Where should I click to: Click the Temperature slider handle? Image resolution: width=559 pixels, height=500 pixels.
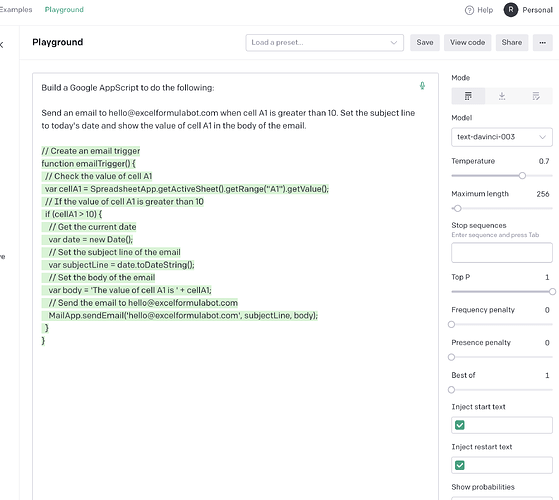coord(522,176)
